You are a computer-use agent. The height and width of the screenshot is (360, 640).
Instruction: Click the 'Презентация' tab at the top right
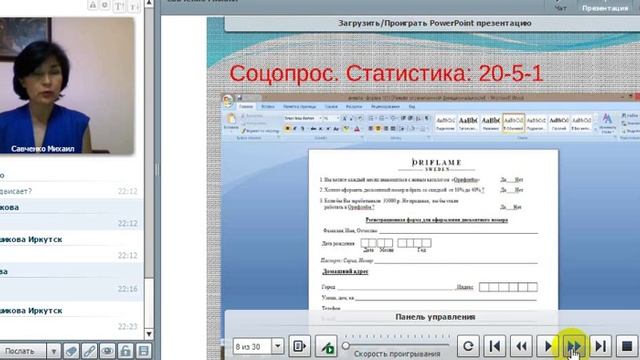point(605,7)
